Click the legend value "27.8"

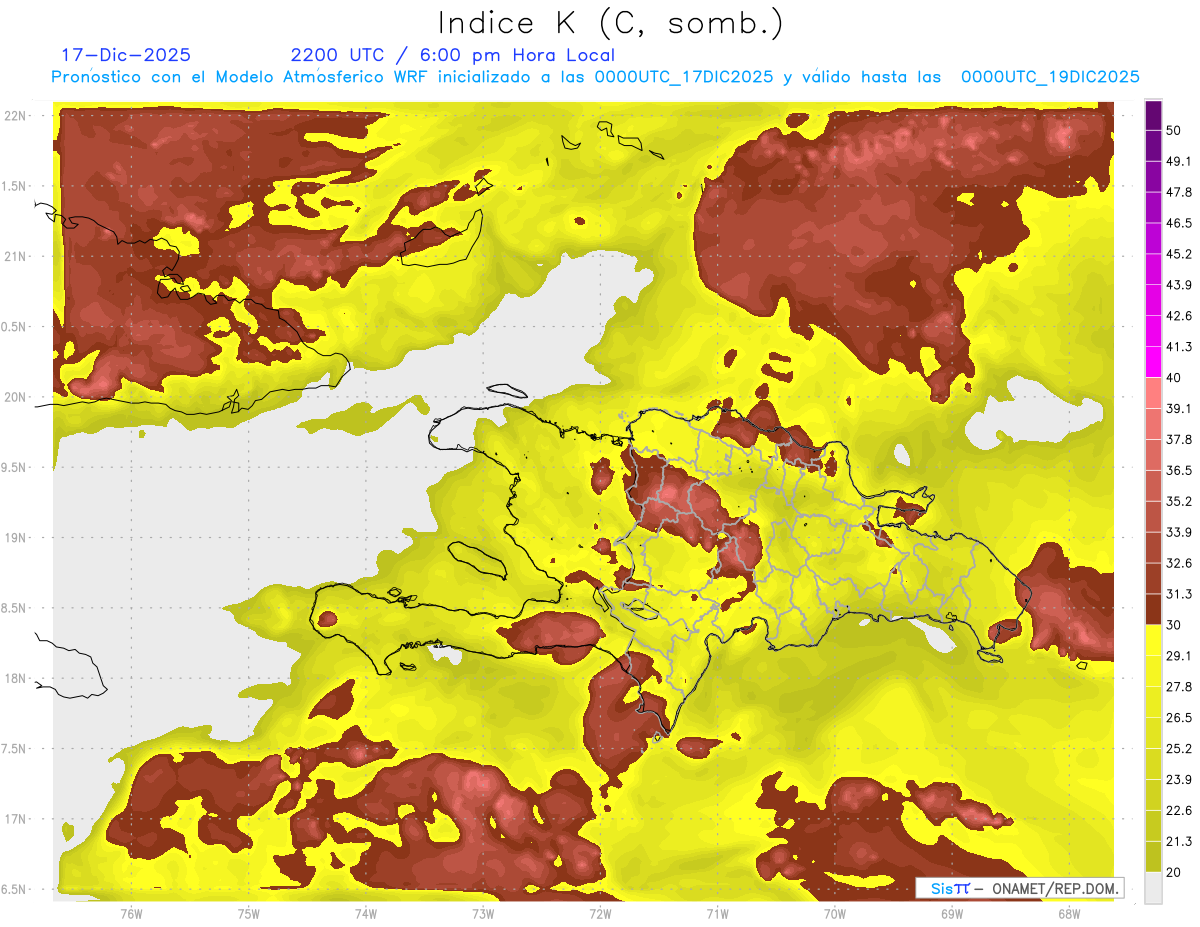point(1178,687)
